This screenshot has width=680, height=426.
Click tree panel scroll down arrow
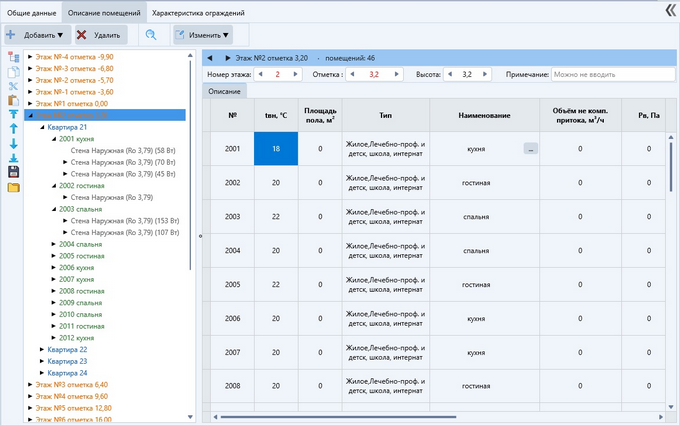coord(190,417)
